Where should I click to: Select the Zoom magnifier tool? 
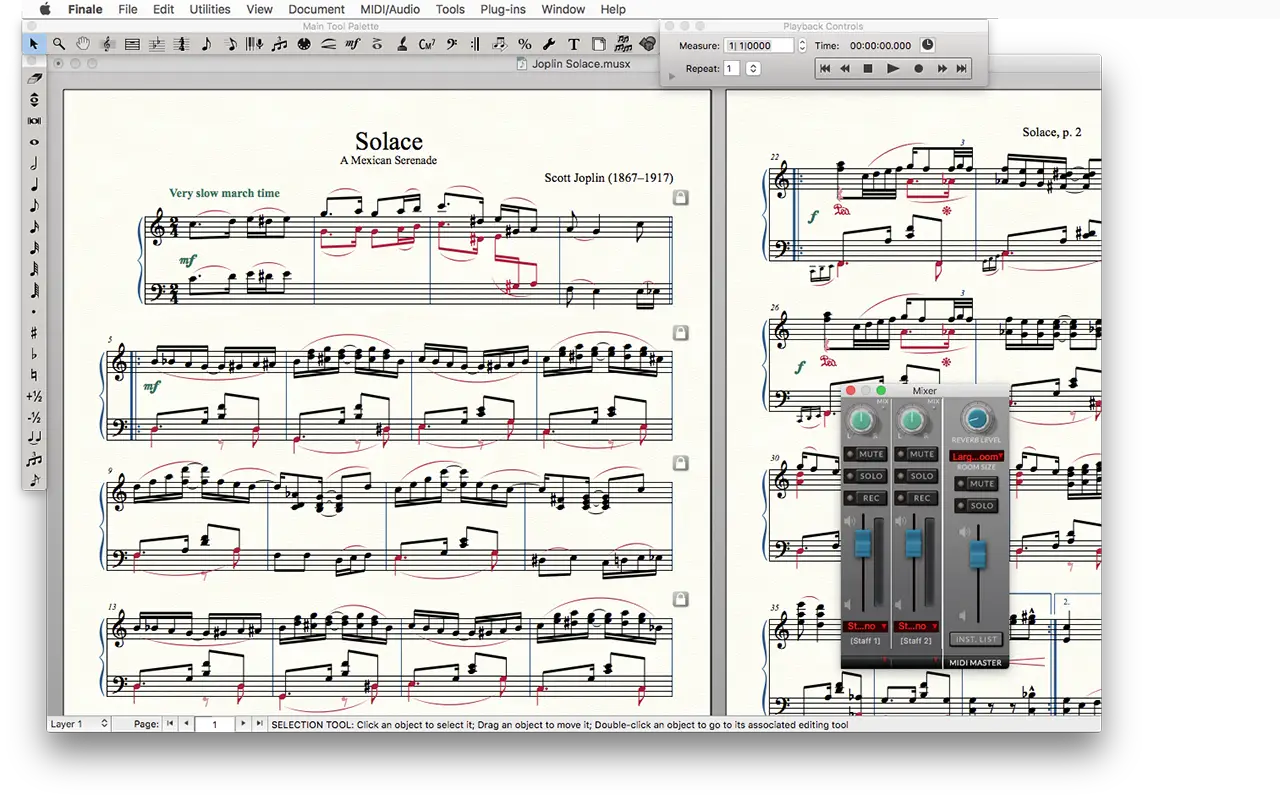pos(59,44)
